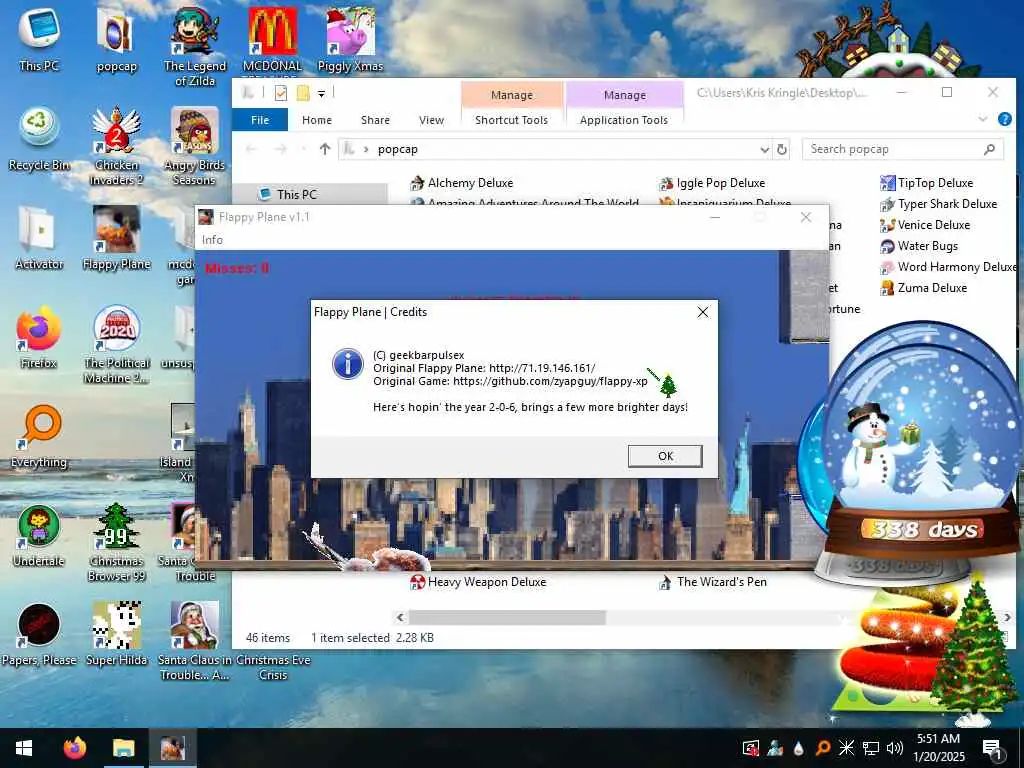Click Quick Access properties checkmark icon
This screenshot has width=1024, height=768.
[281, 93]
